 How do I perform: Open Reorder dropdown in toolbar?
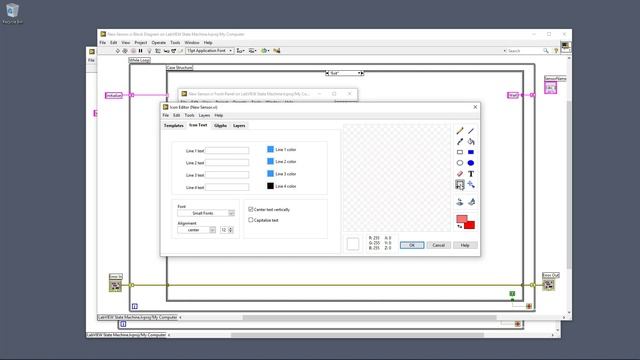265,51
